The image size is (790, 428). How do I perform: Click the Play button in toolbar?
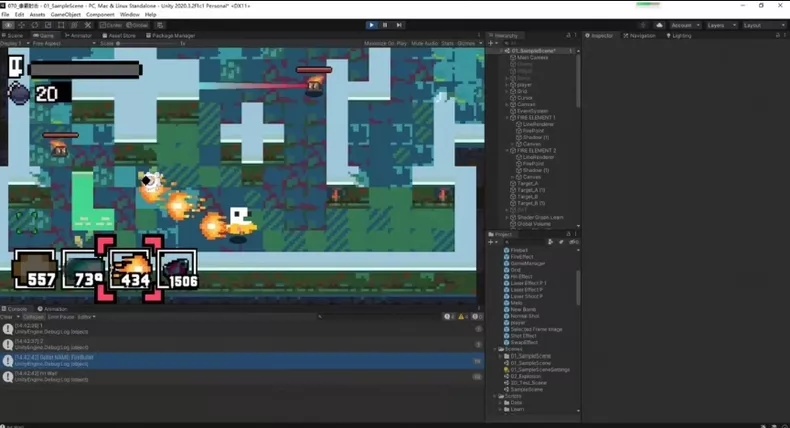coord(371,25)
